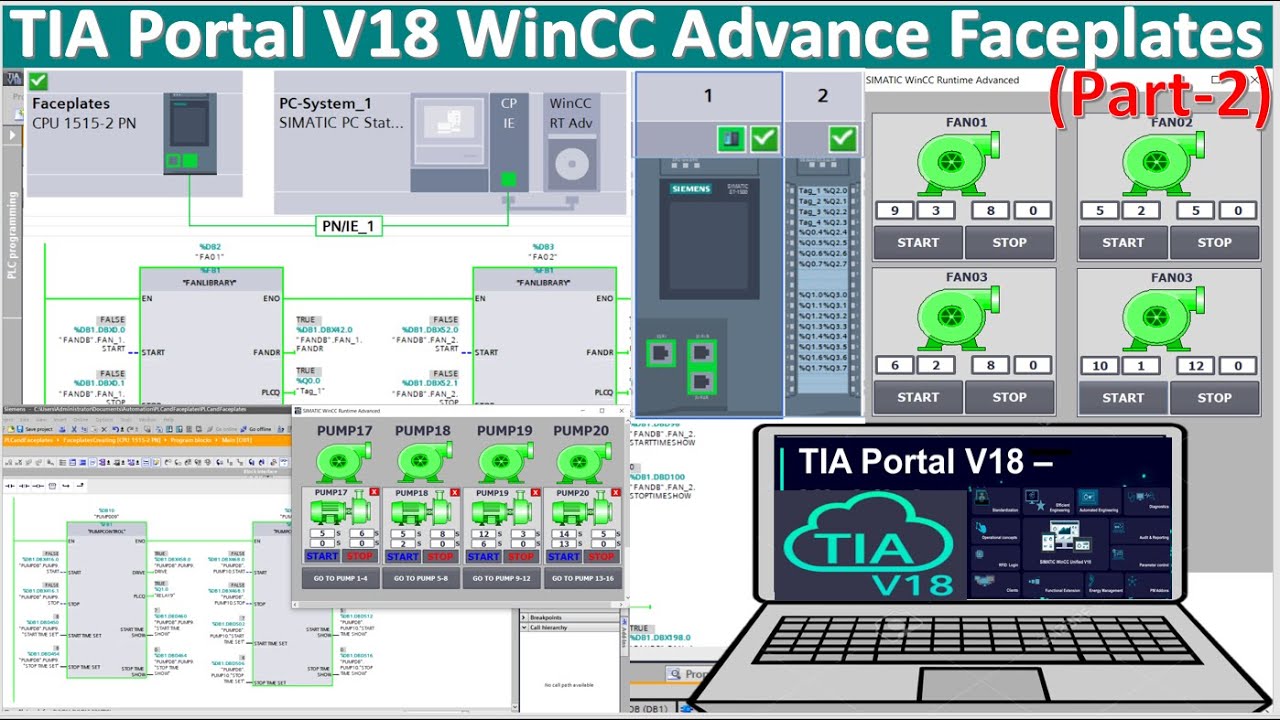Select the slot 1 column header
1280x720 pixels.
(708, 97)
